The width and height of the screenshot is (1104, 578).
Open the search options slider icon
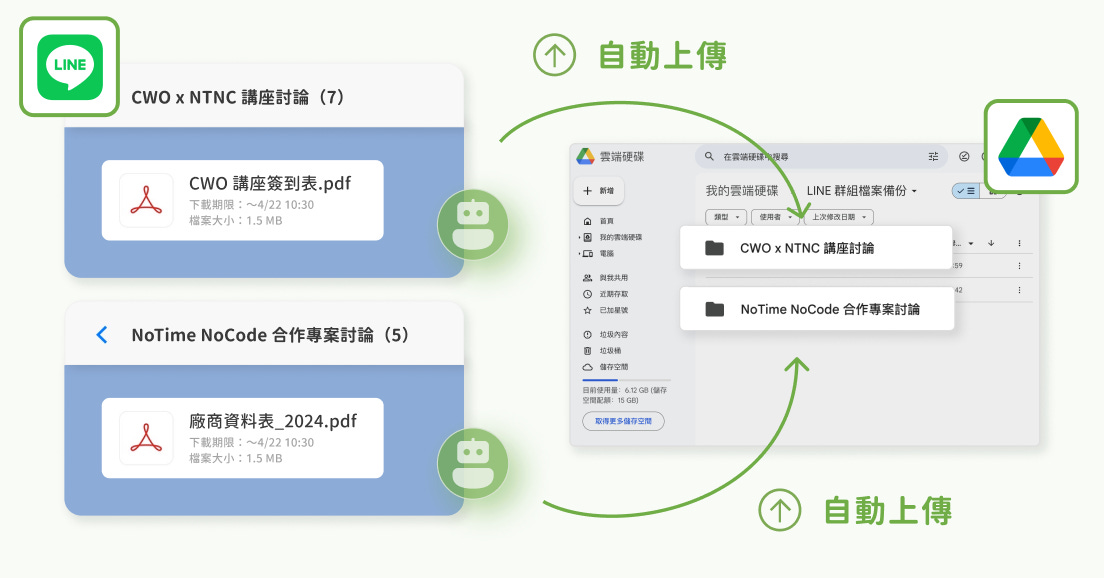click(x=933, y=156)
